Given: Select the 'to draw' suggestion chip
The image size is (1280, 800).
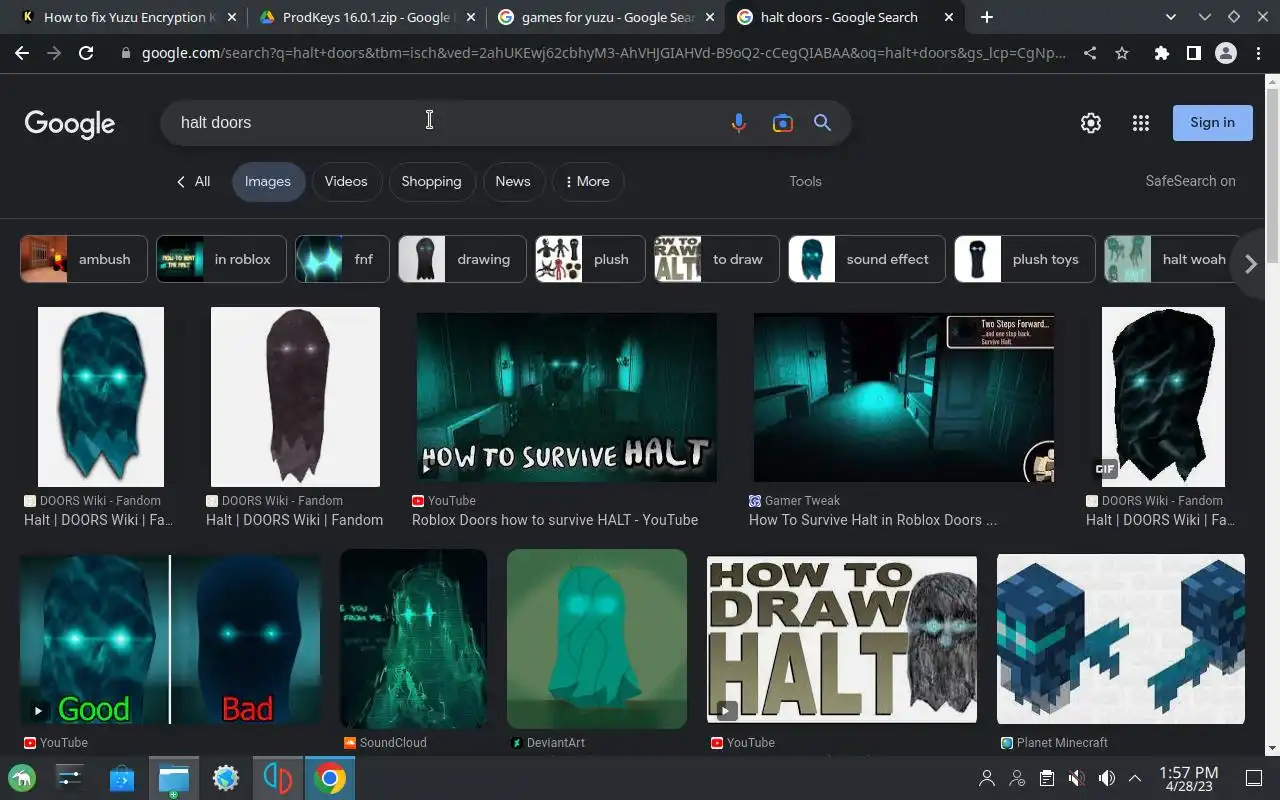Looking at the screenshot, I should 717,259.
